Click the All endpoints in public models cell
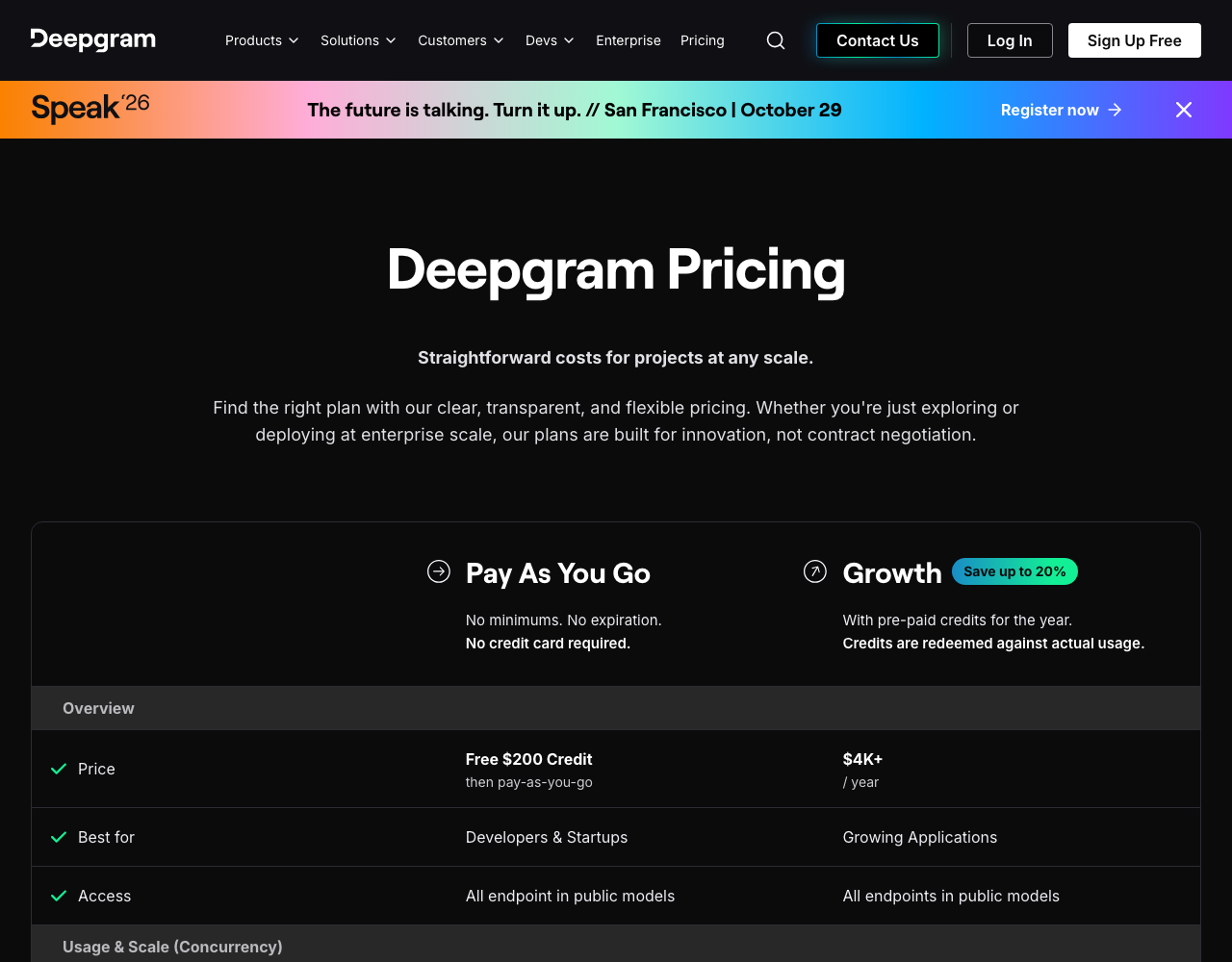1232x962 pixels. pyautogui.click(x=951, y=896)
